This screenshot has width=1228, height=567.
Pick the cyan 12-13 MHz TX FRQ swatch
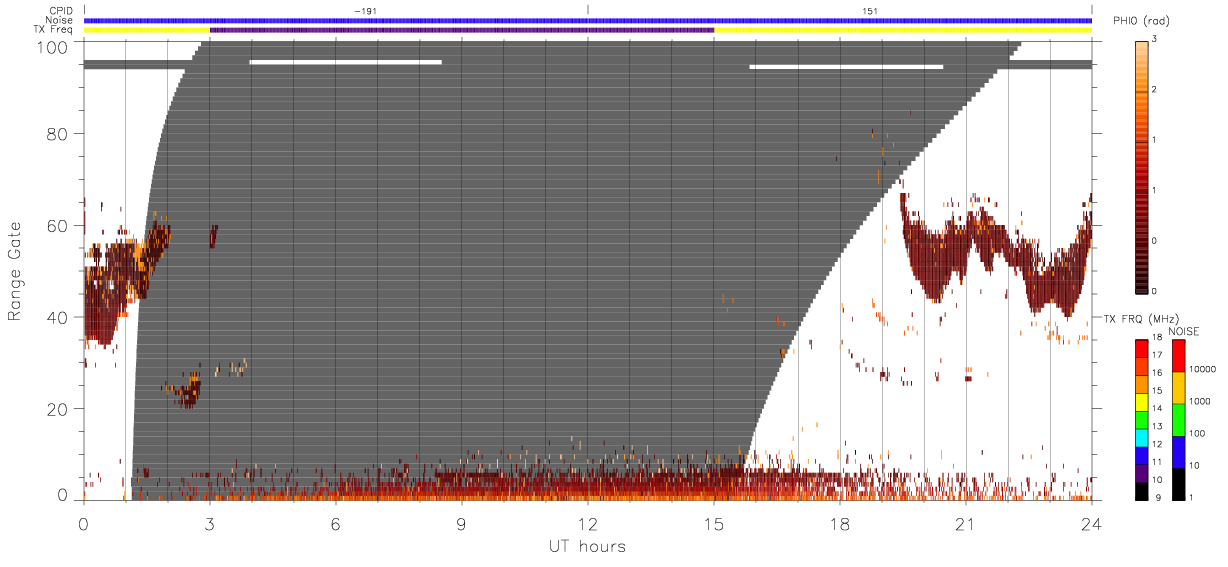tap(1142, 437)
